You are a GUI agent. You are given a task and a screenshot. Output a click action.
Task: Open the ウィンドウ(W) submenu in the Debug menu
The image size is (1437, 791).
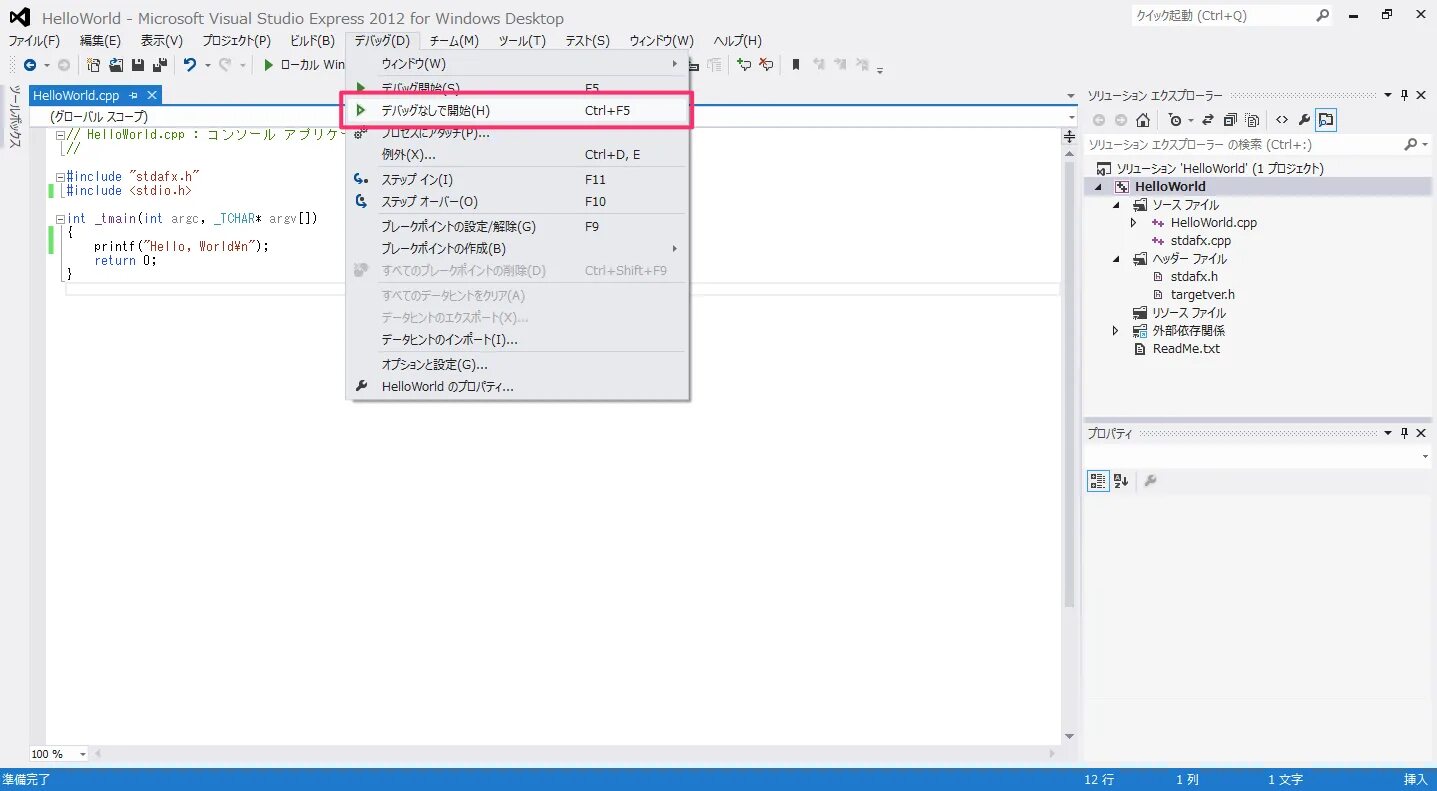517,64
